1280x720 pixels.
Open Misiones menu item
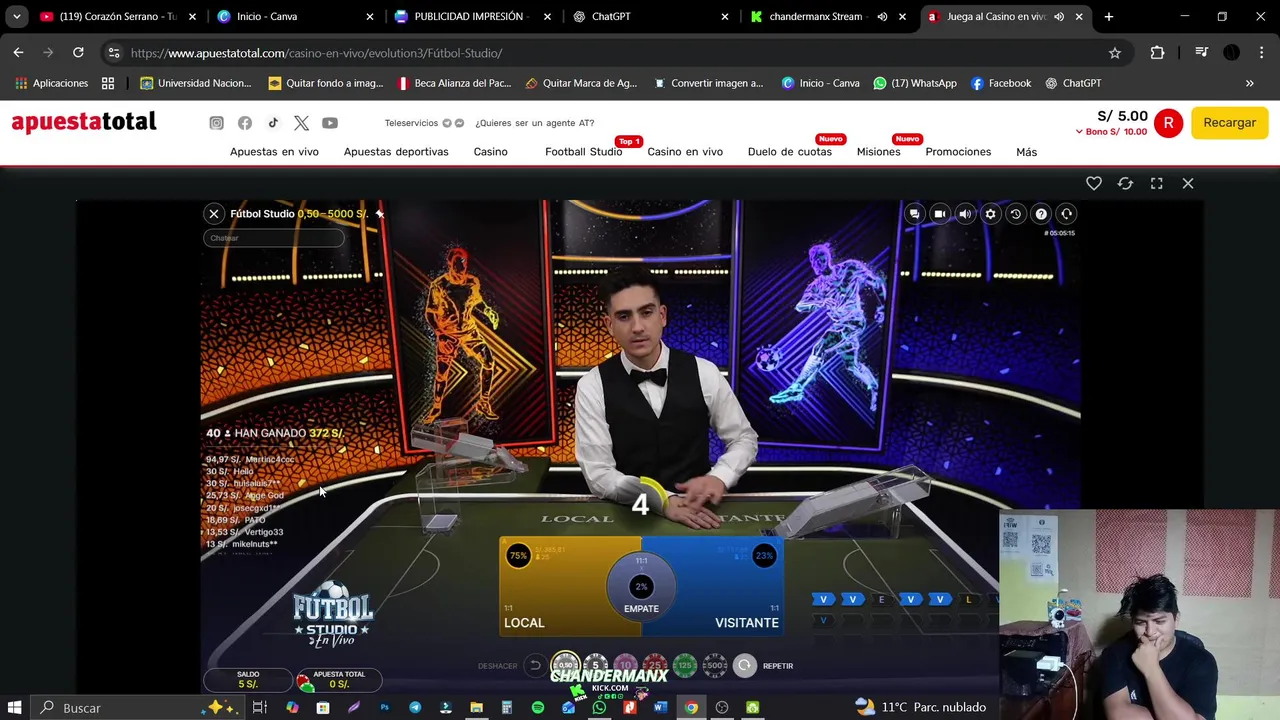coord(878,152)
